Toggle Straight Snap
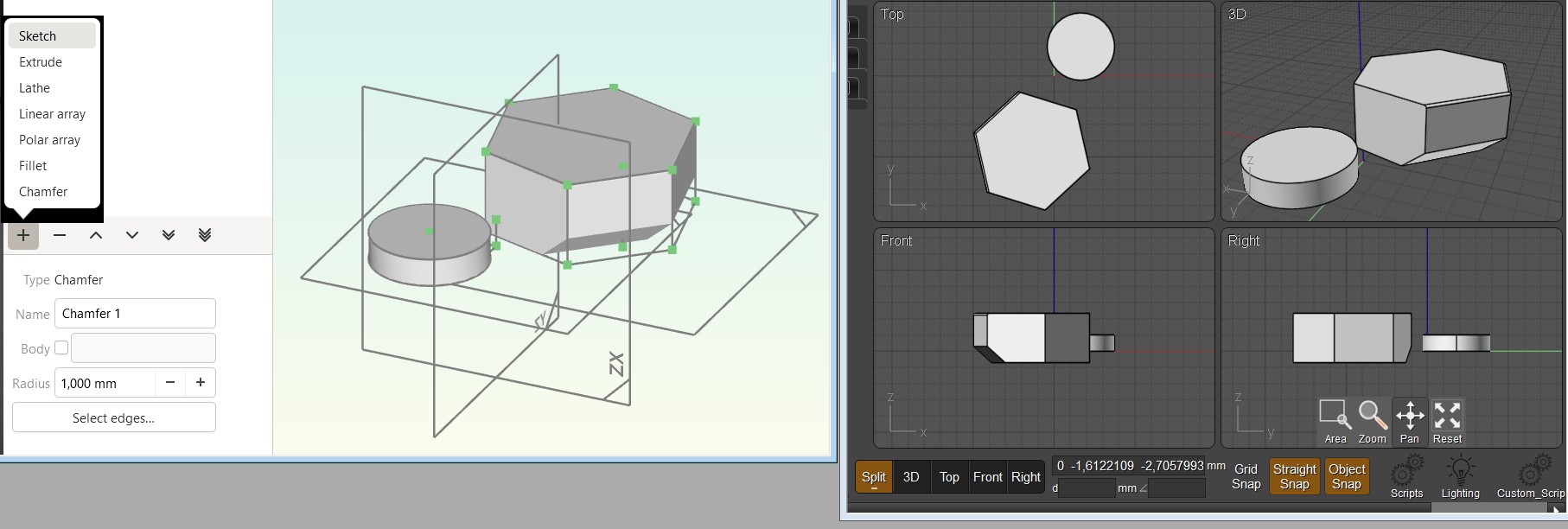 1295,476
